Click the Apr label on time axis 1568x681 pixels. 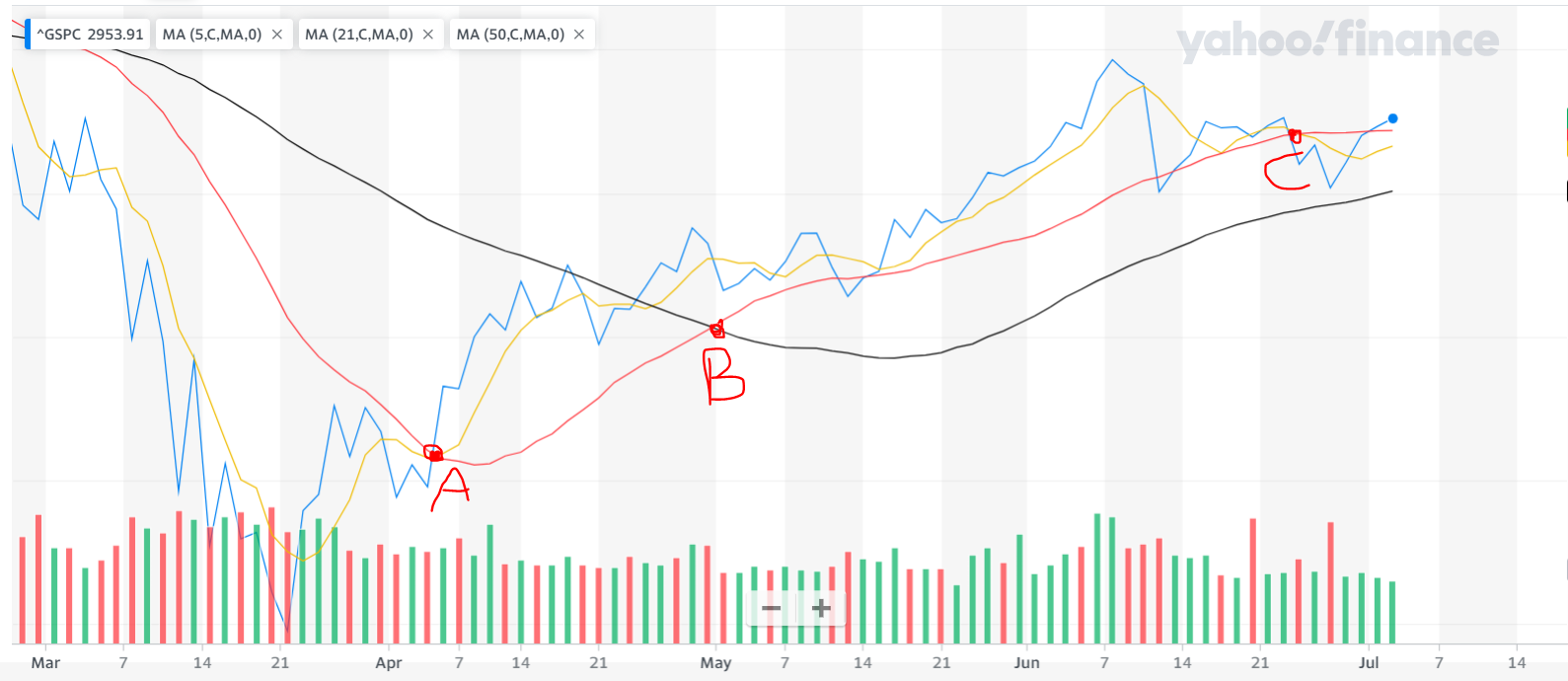[389, 663]
